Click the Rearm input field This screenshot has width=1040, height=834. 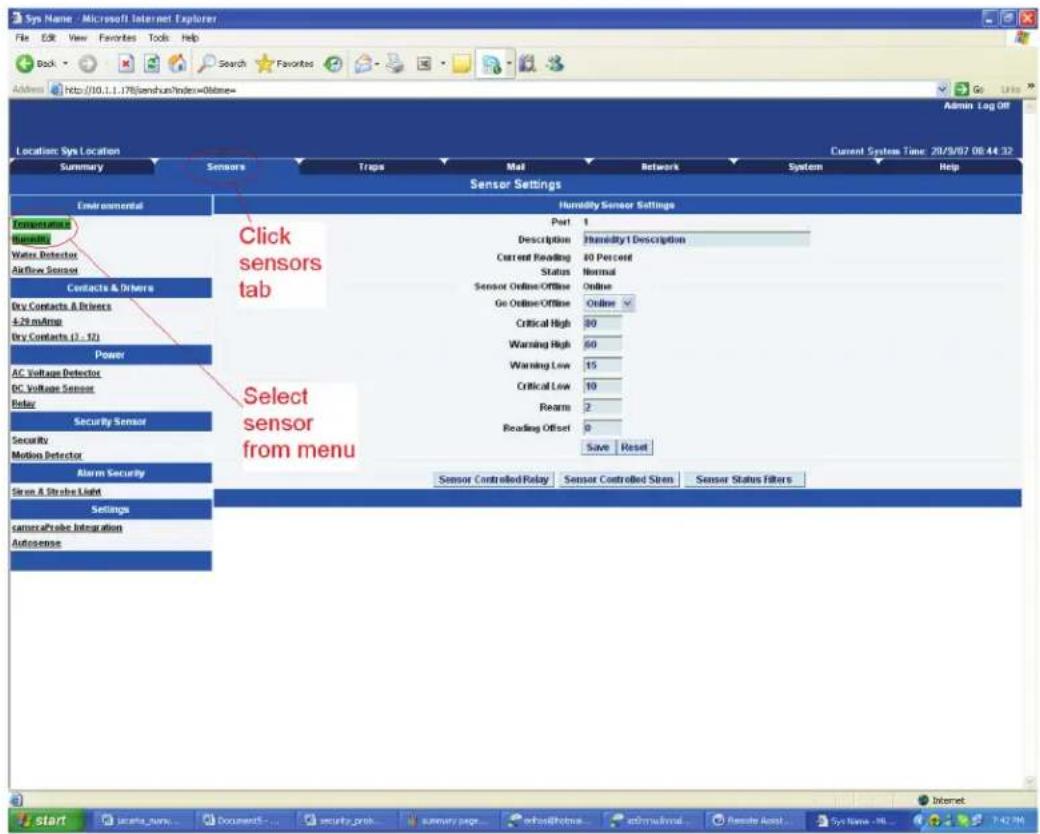[602, 407]
